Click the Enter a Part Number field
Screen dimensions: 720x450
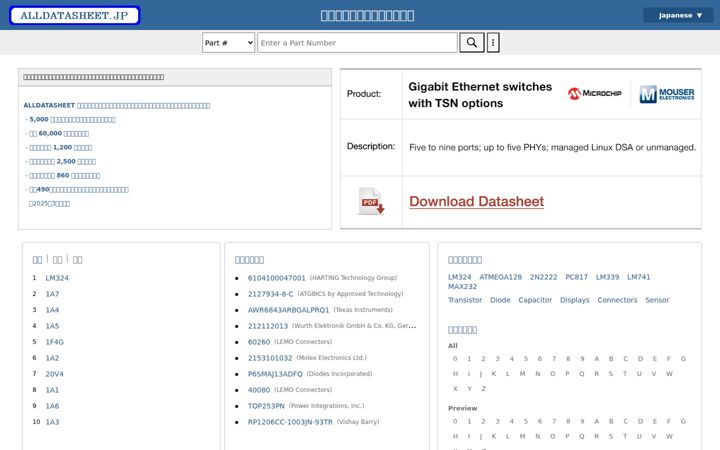(357, 43)
